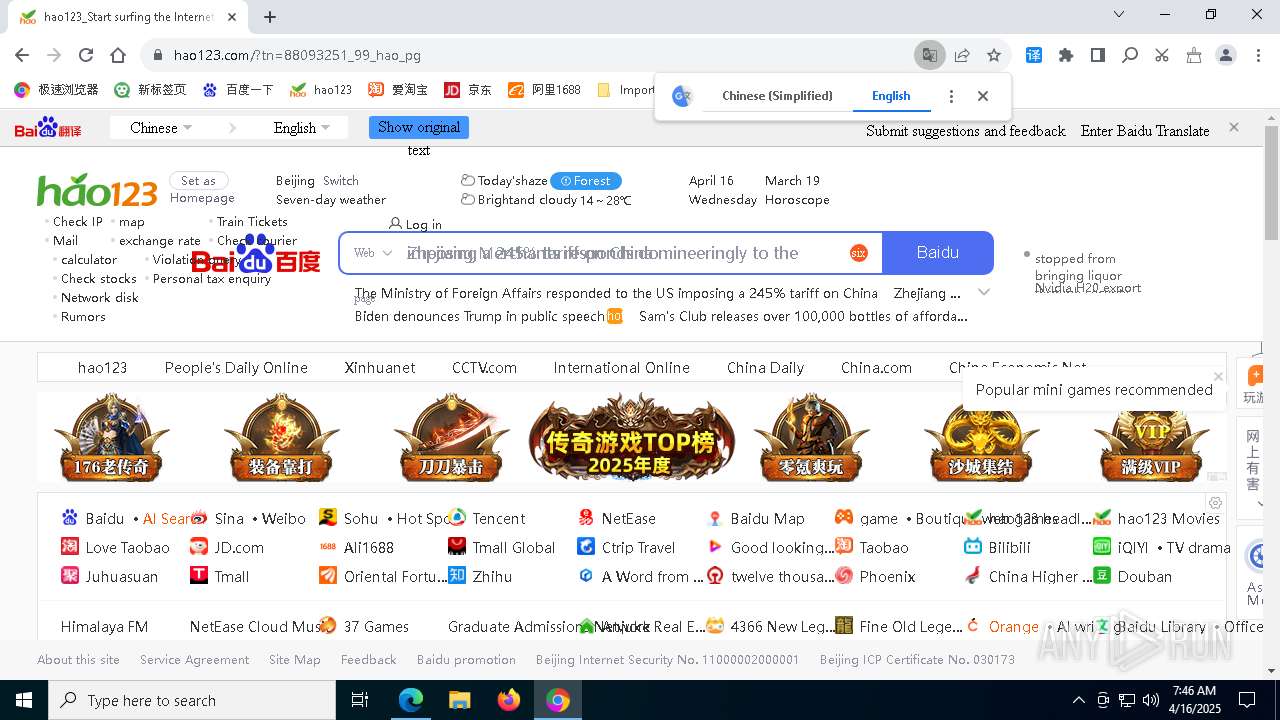Click the cleaning brush extension icon
This screenshot has height=720, width=1280.
tap(1194, 55)
